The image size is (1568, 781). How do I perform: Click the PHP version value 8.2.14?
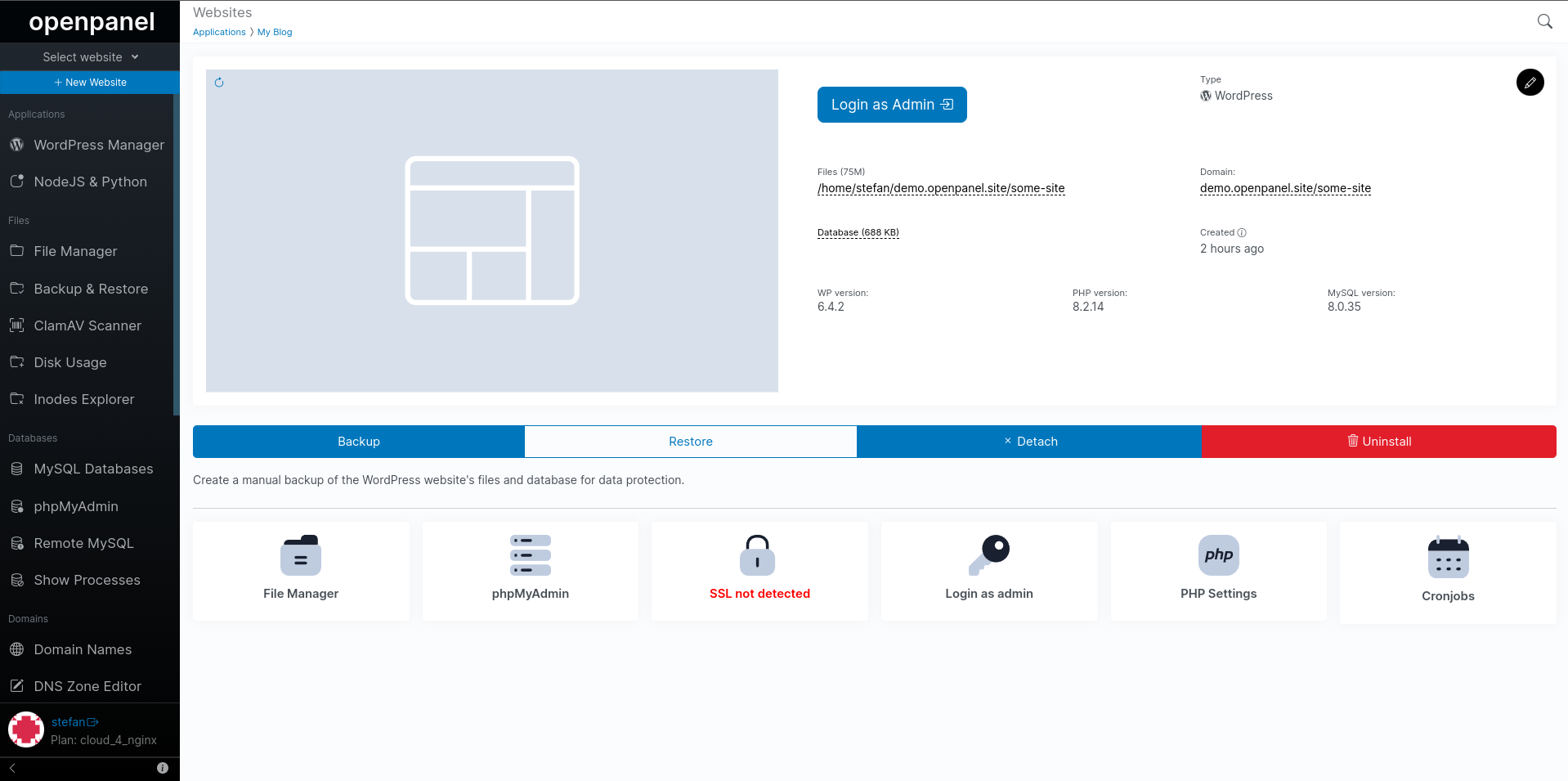1088,307
